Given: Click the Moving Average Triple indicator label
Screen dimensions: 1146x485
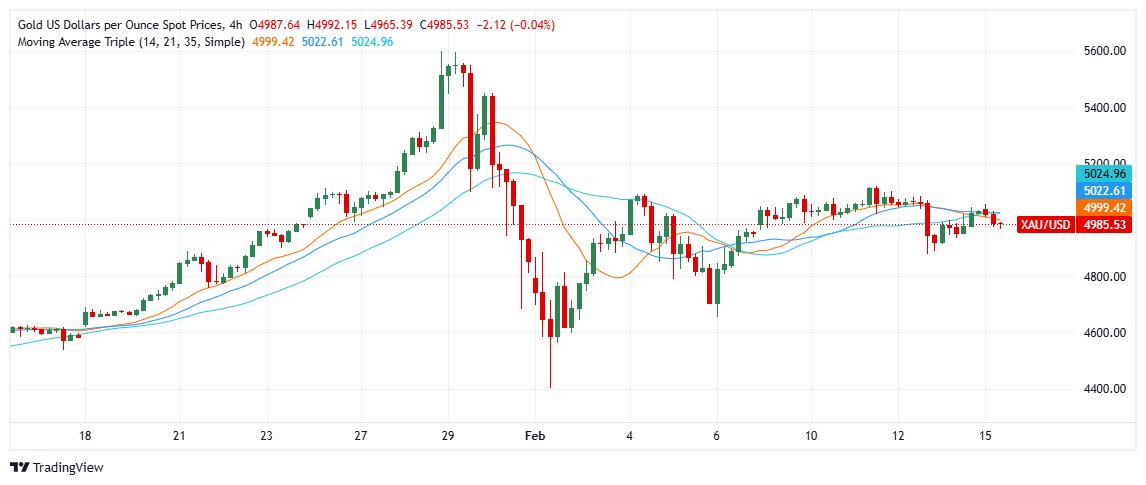Looking at the screenshot, I should 131,42.
